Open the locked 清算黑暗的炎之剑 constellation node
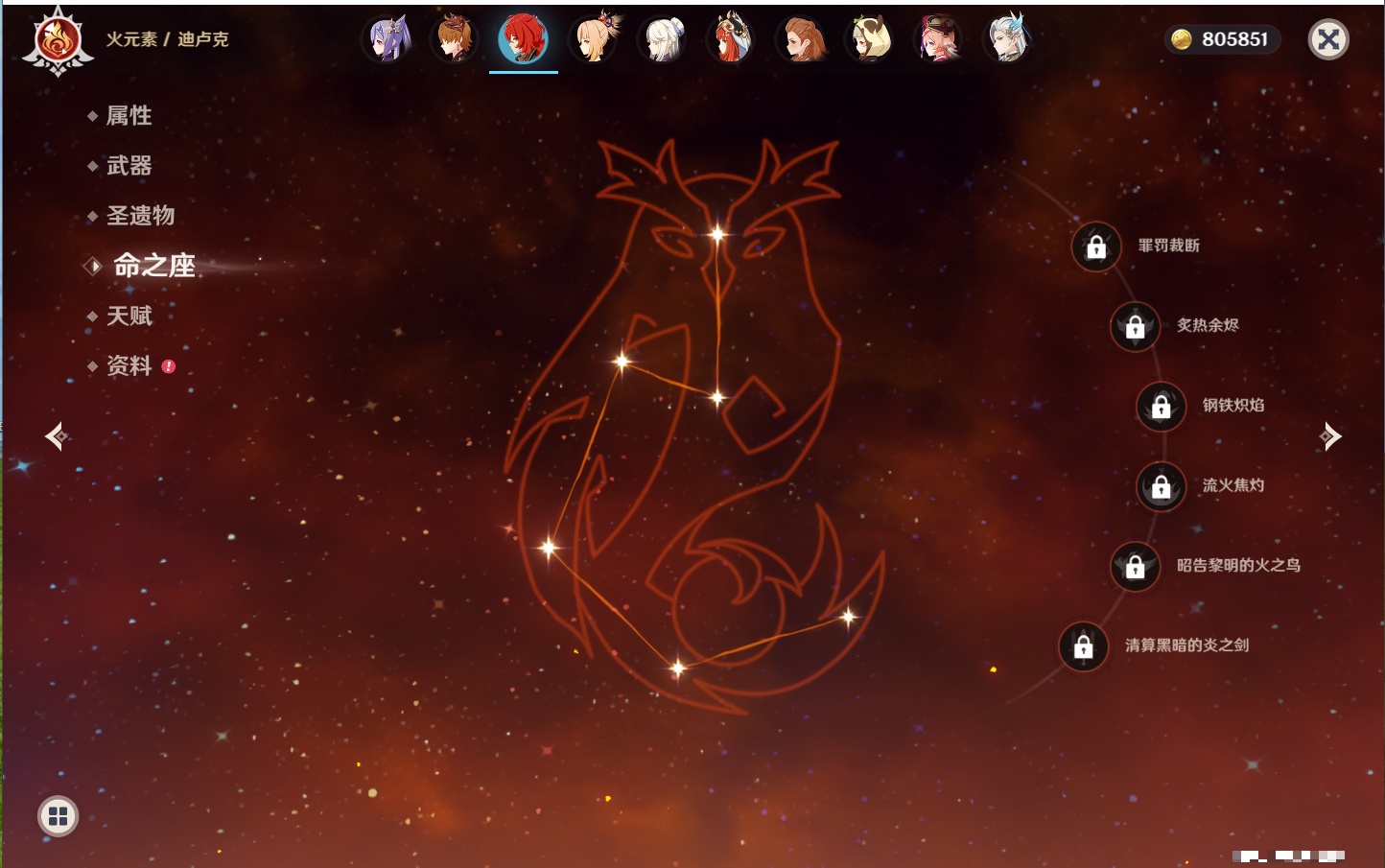The width and height of the screenshot is (1385, 868). (x=1083, y=646)
